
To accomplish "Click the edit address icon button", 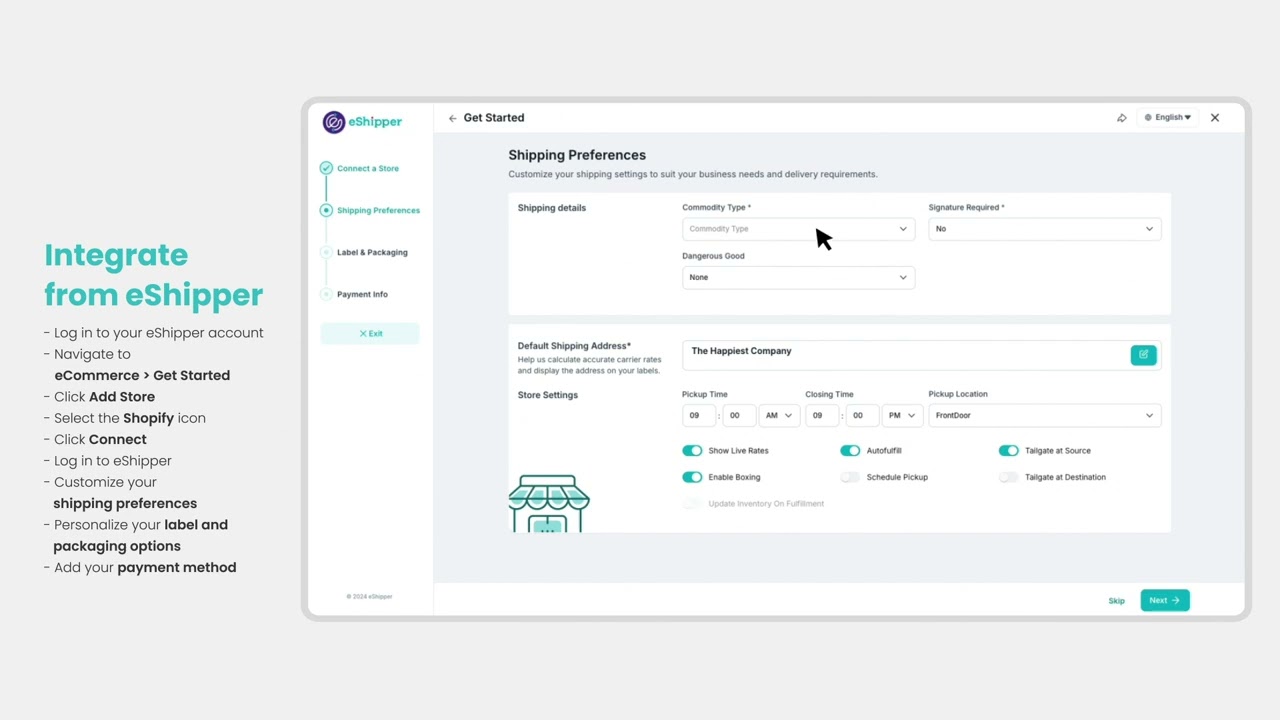I will pyautogui.click(x=1143, y=354).
